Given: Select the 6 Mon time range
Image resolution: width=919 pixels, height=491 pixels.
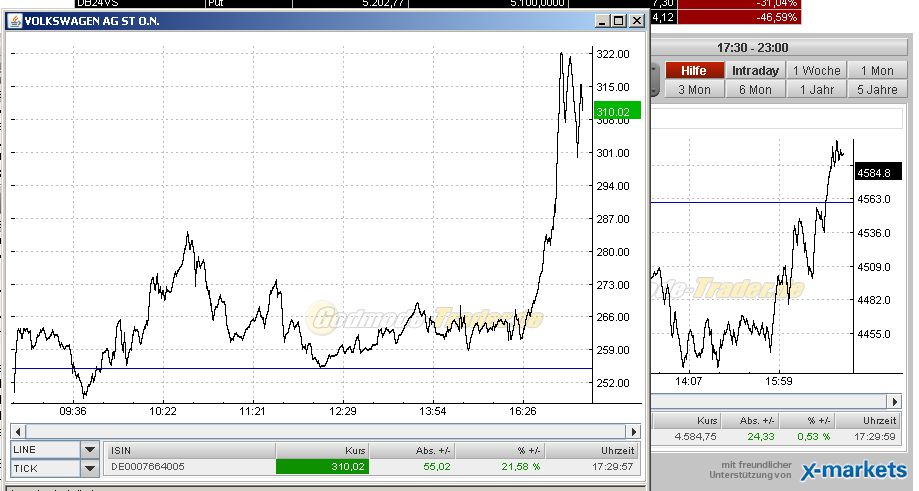Looking at the screenshot, I should [755, 90].
